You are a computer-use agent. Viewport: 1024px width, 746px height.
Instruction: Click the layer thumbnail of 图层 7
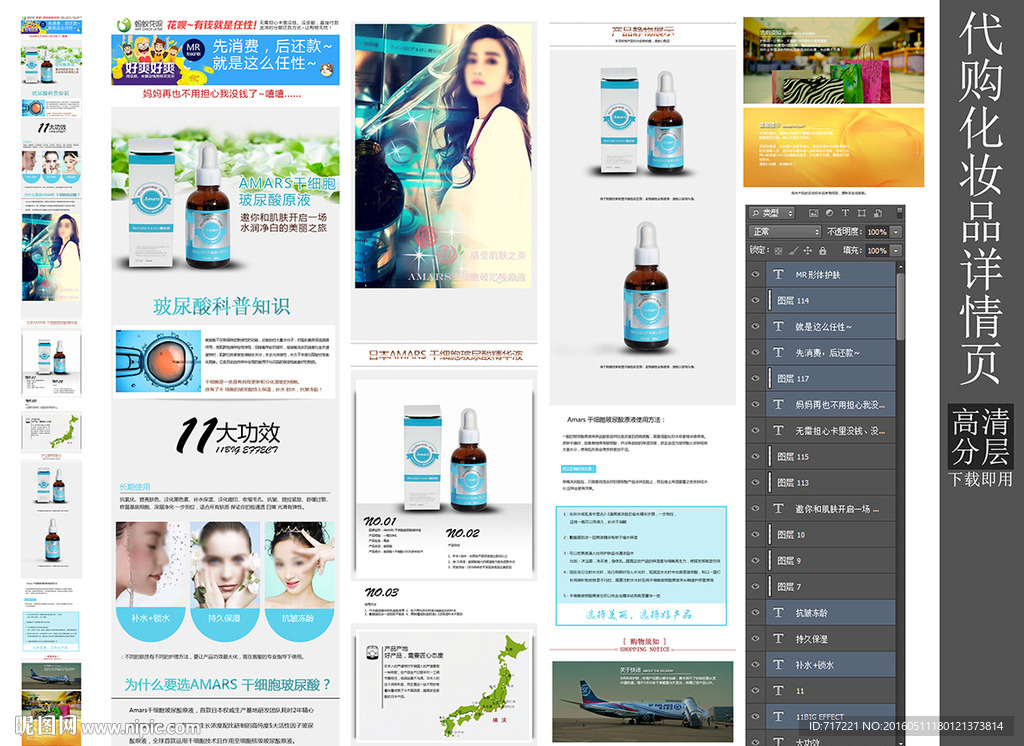click(x=770, y=587)
